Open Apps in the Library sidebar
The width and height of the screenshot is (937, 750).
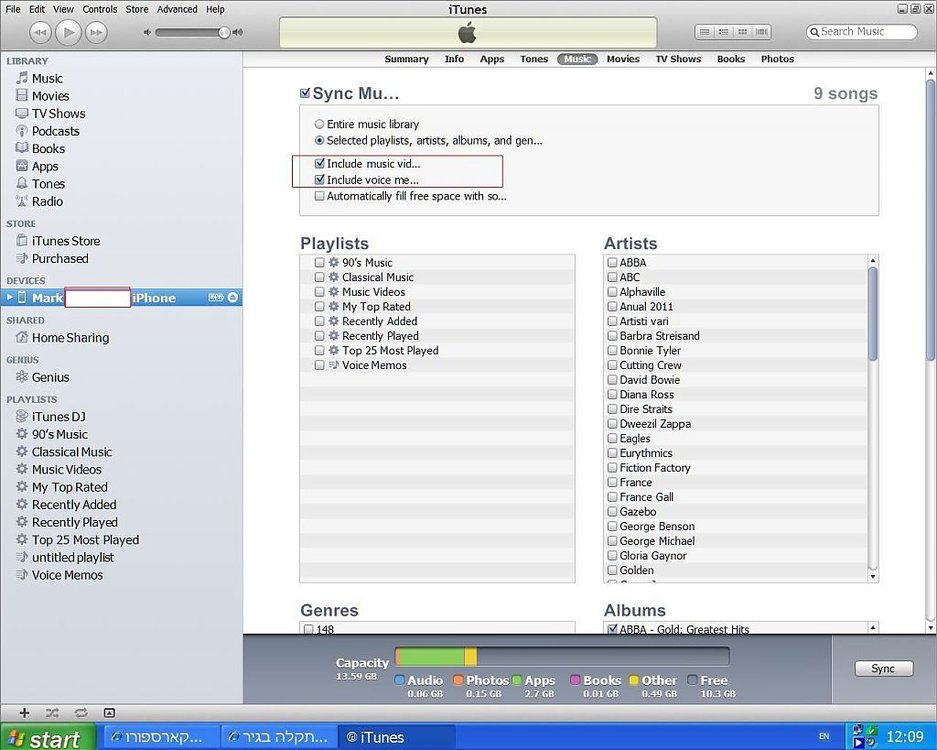click(x=45, y=166)
